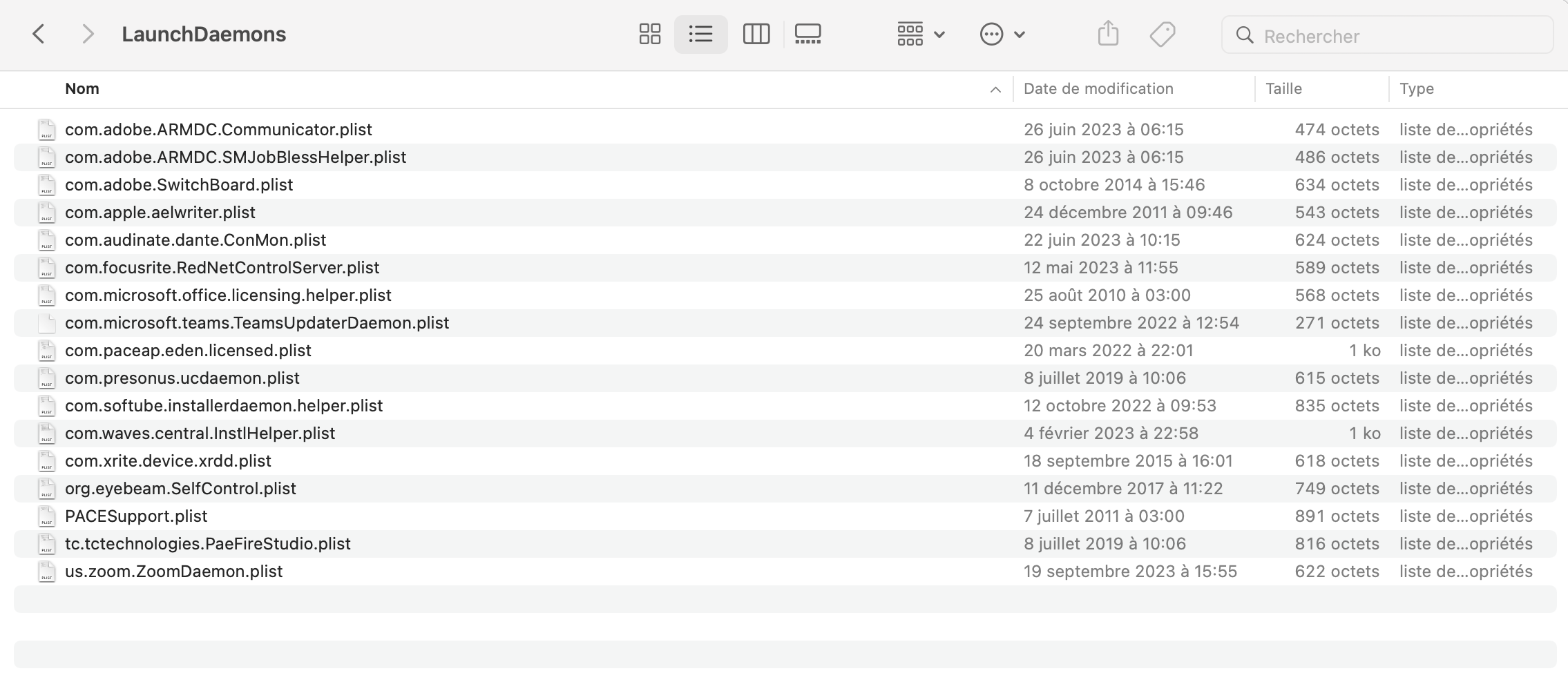Screen dimensions: 1568x682
Task: Click the com.paceap.eden.licensed.plist file icon
Action: (47, 350)
